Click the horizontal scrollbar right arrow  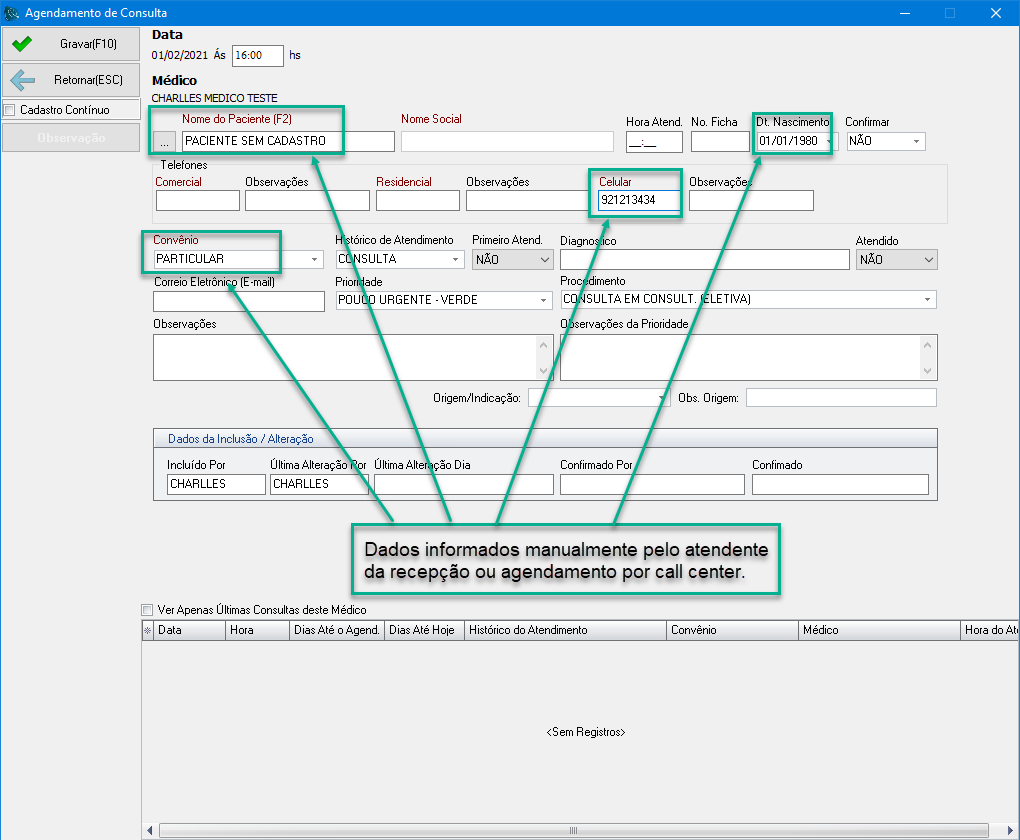coord(1010,830)
